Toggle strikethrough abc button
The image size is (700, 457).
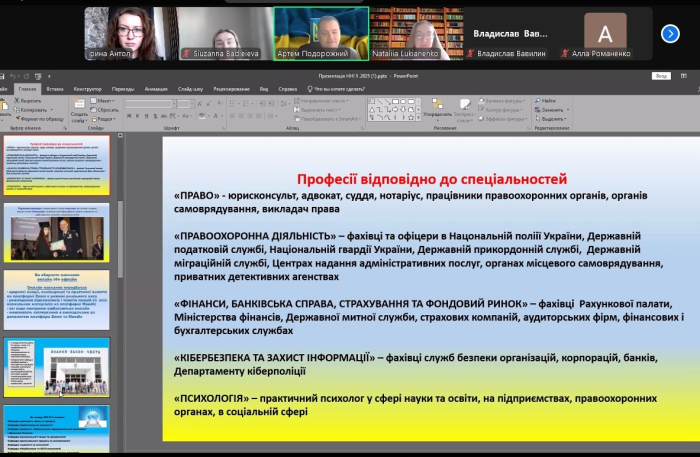point(164,116)
